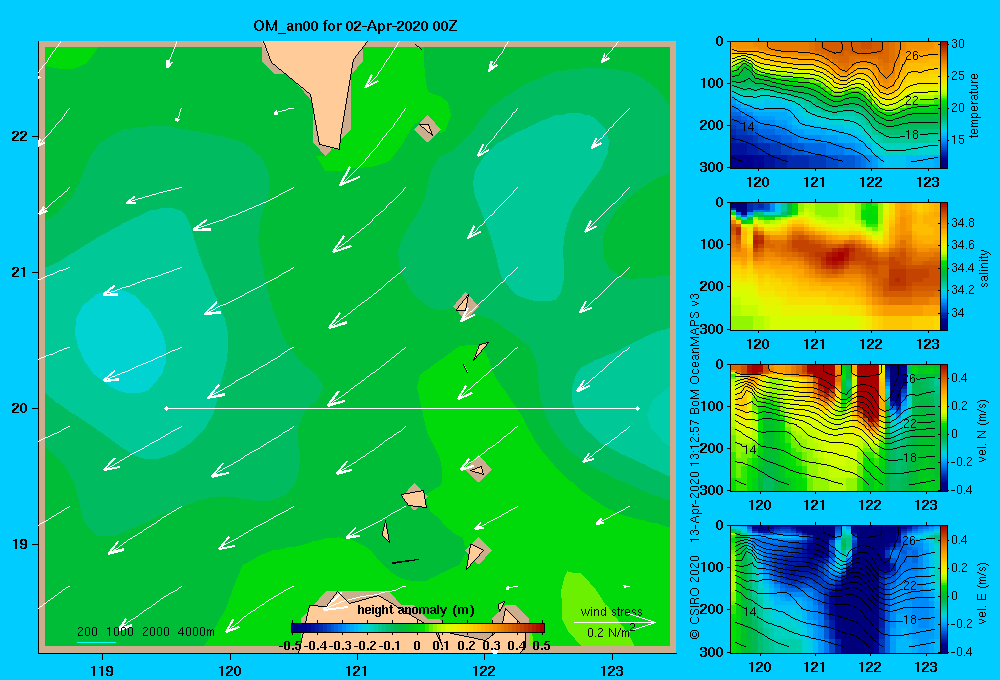1000x680 pixels.
Task: Click the 'vel. N (m/s)' axis label
Action: [x=983, y=431]
